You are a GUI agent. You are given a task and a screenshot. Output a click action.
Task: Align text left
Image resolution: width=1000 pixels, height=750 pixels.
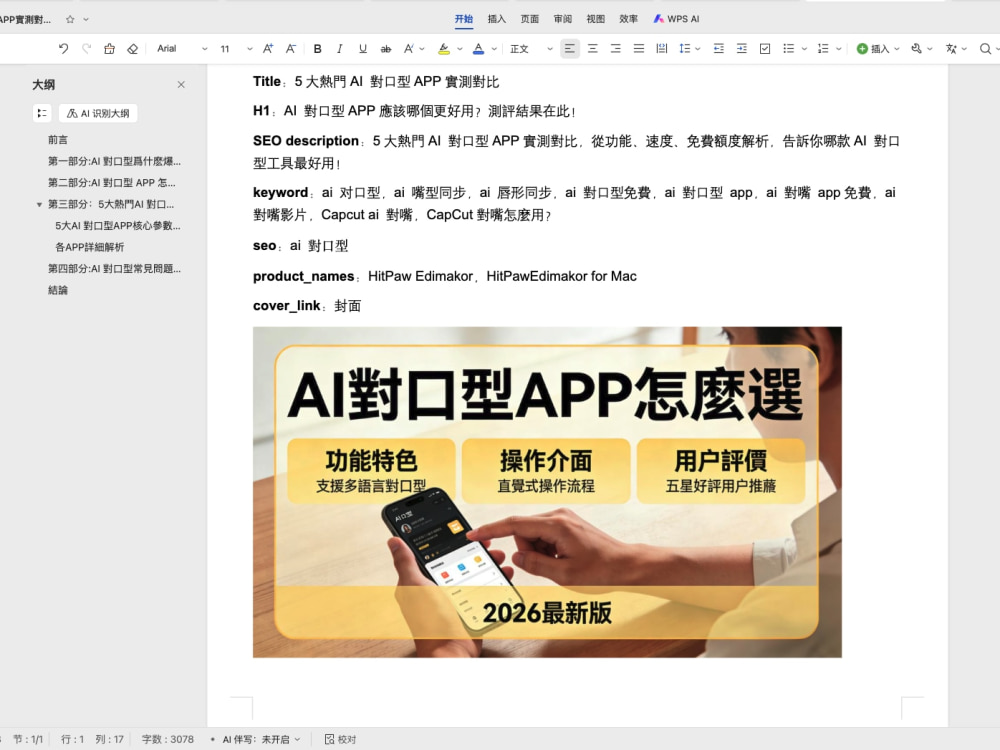(x=570, y=48)
